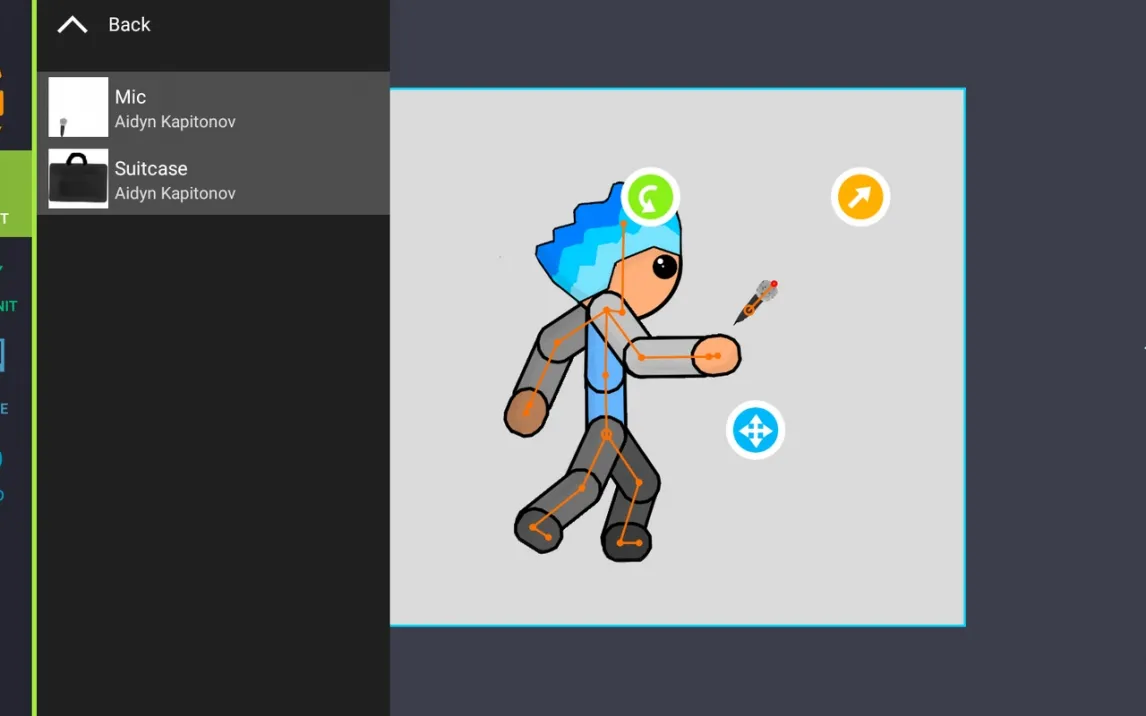
Task: Choose the Suitcase item name
Action: click(151, 169)
